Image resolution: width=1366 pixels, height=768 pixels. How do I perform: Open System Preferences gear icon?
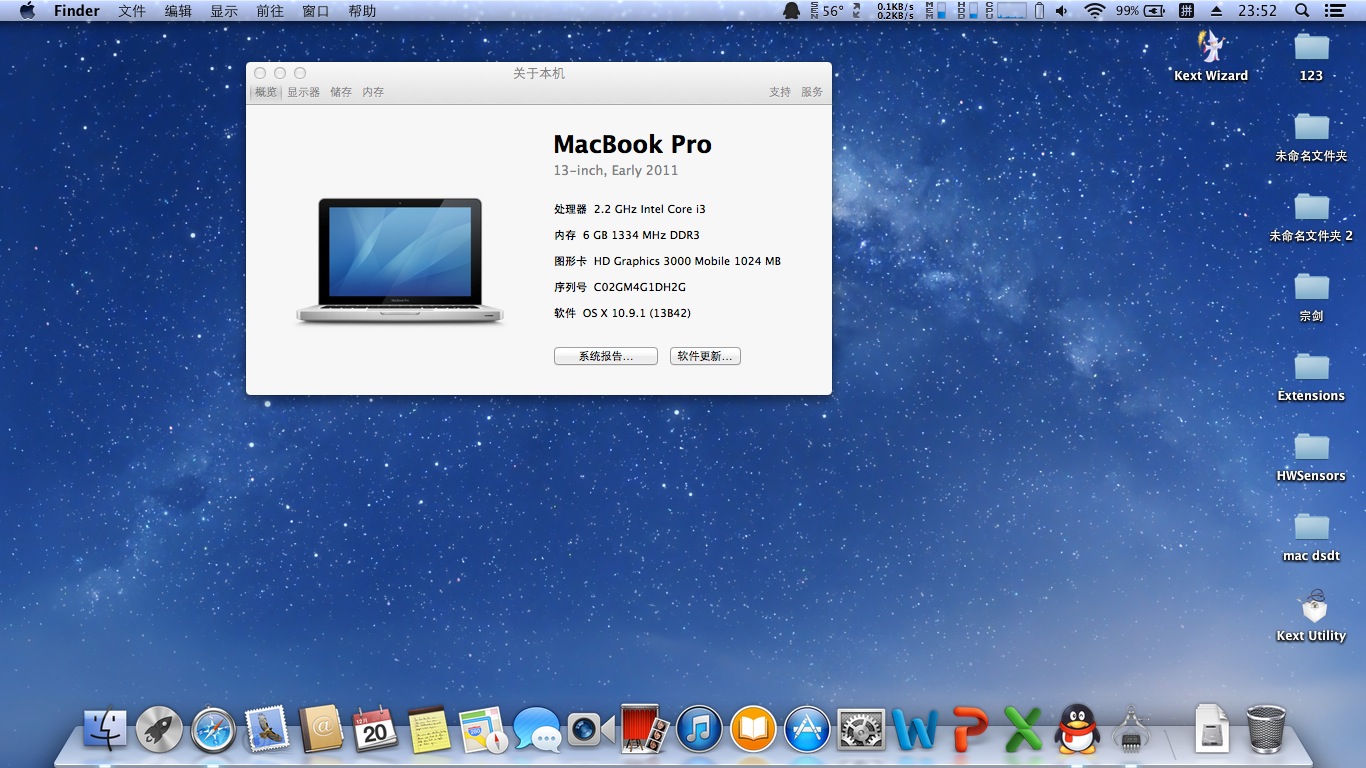point(861,729)
